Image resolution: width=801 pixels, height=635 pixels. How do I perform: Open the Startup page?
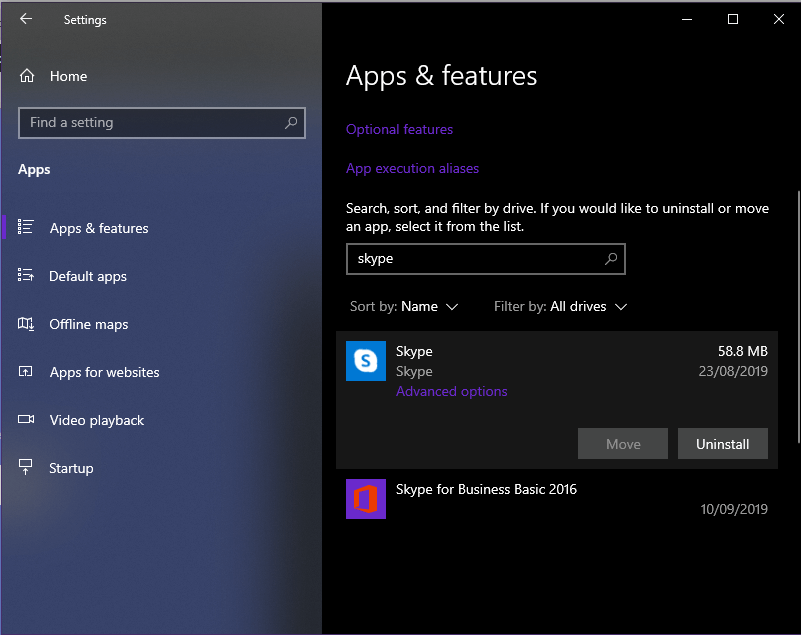pos(72,468)
